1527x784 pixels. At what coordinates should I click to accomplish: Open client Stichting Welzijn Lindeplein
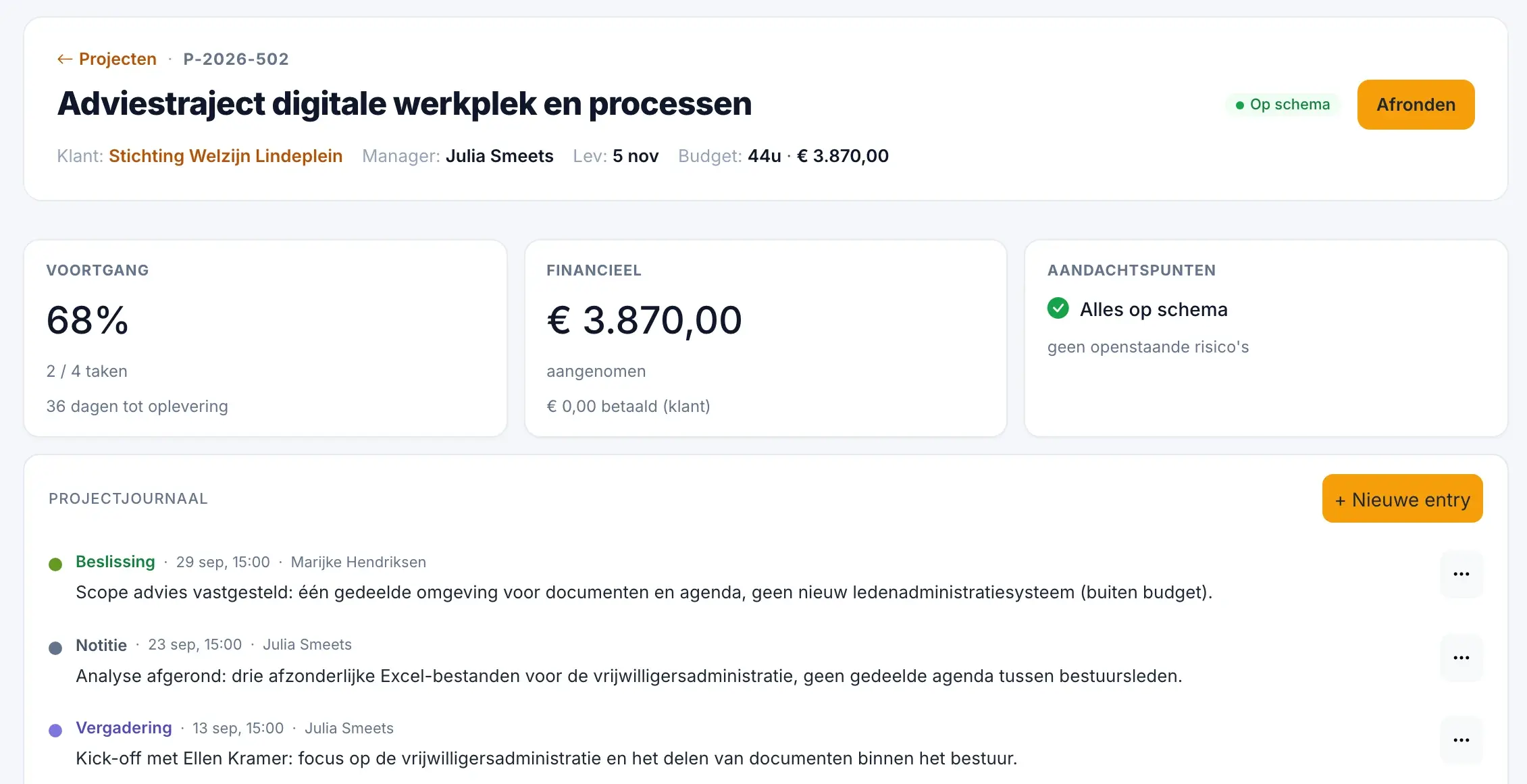[226, 156]
